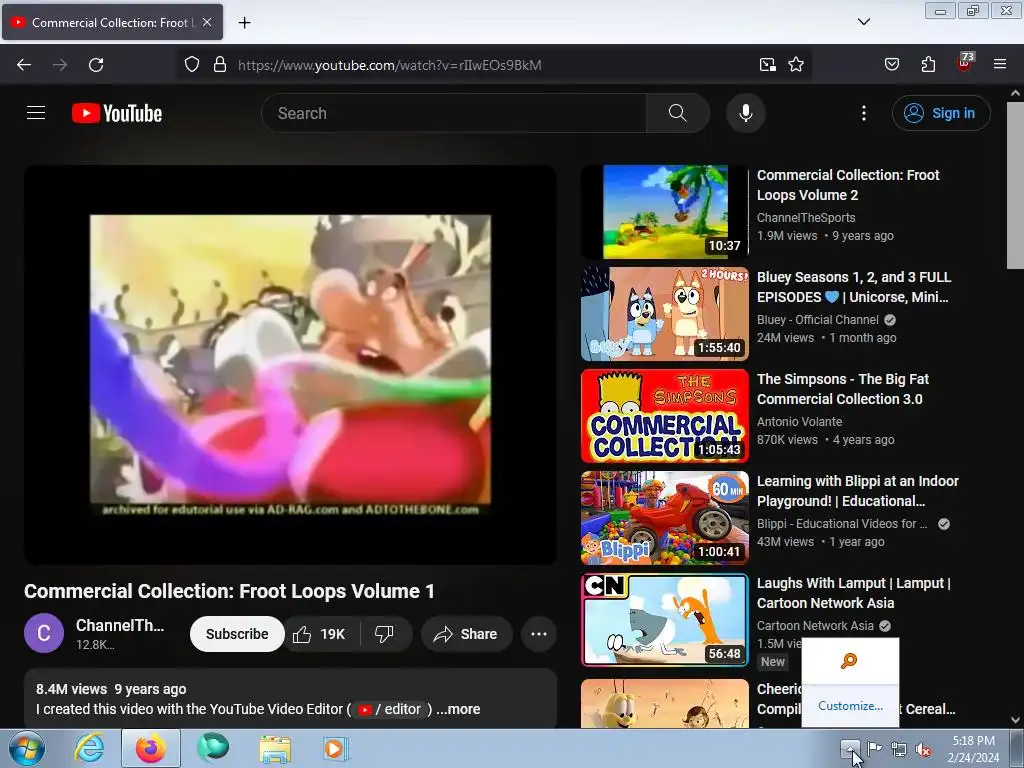Open the Firefox application menu
This screenshot has height=768, width=1024.
tap(999, 65)
